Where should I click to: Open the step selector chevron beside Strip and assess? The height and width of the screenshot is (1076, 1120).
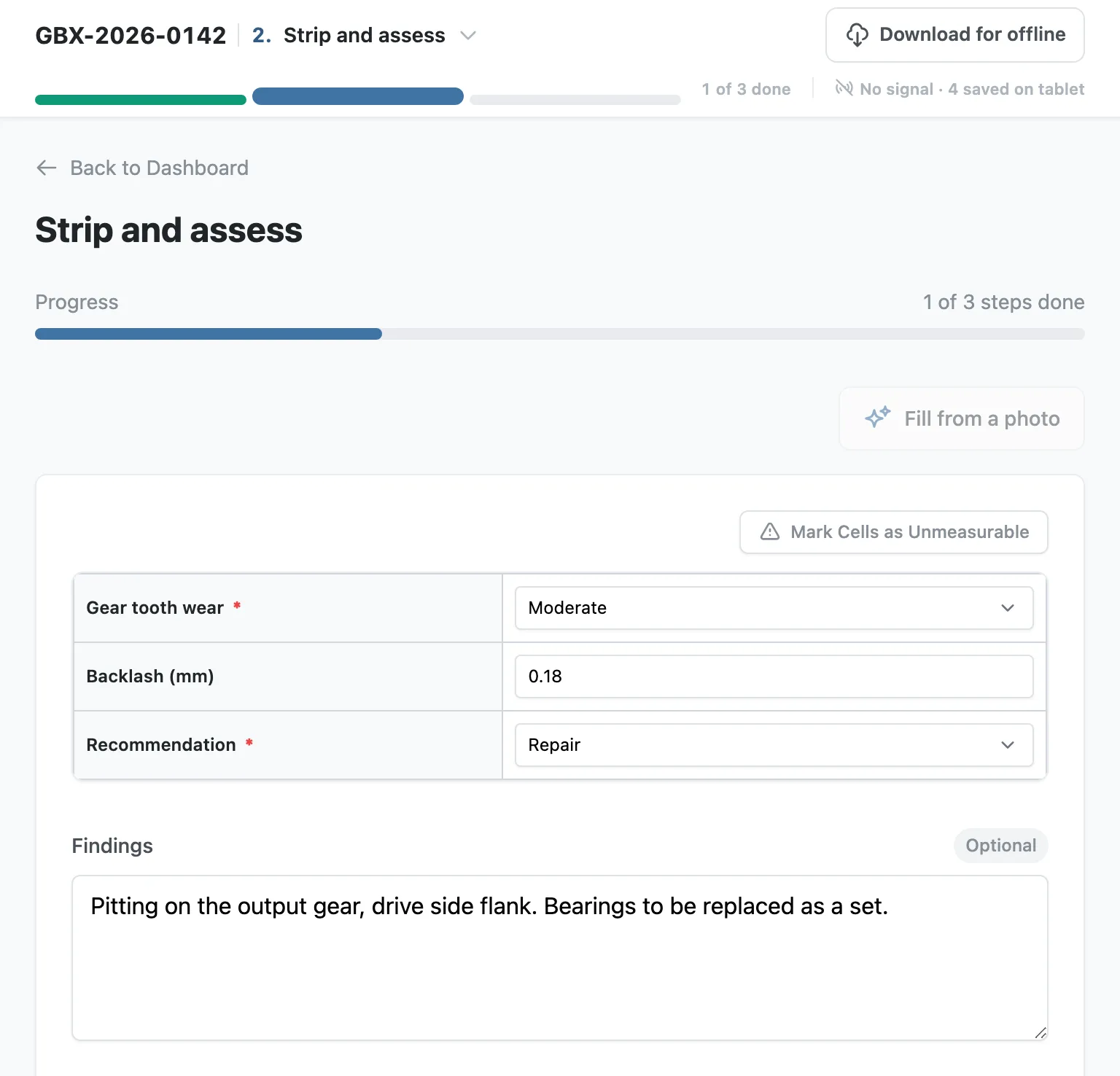[468, 35]
